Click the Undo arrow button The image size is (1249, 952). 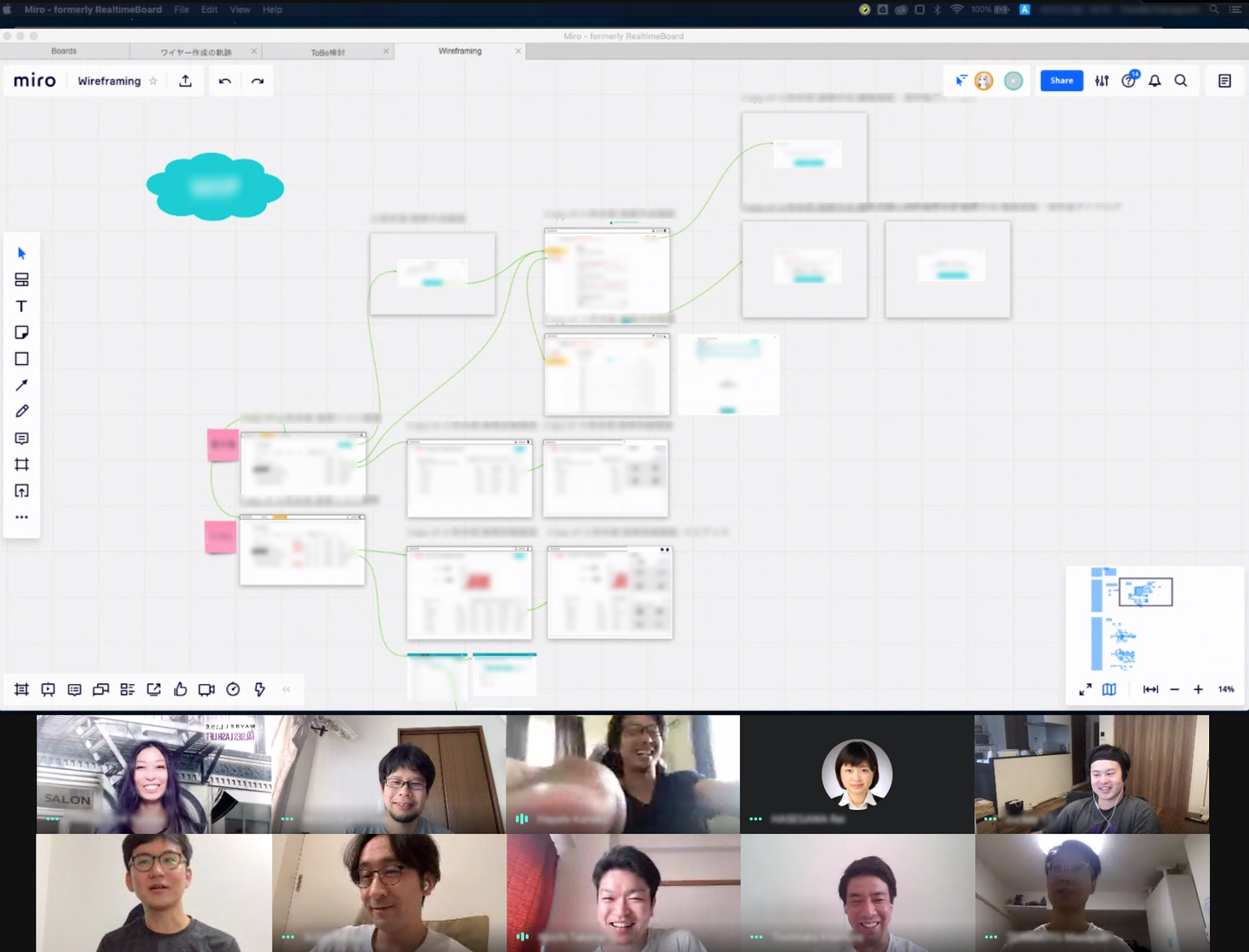click(225, 81)
